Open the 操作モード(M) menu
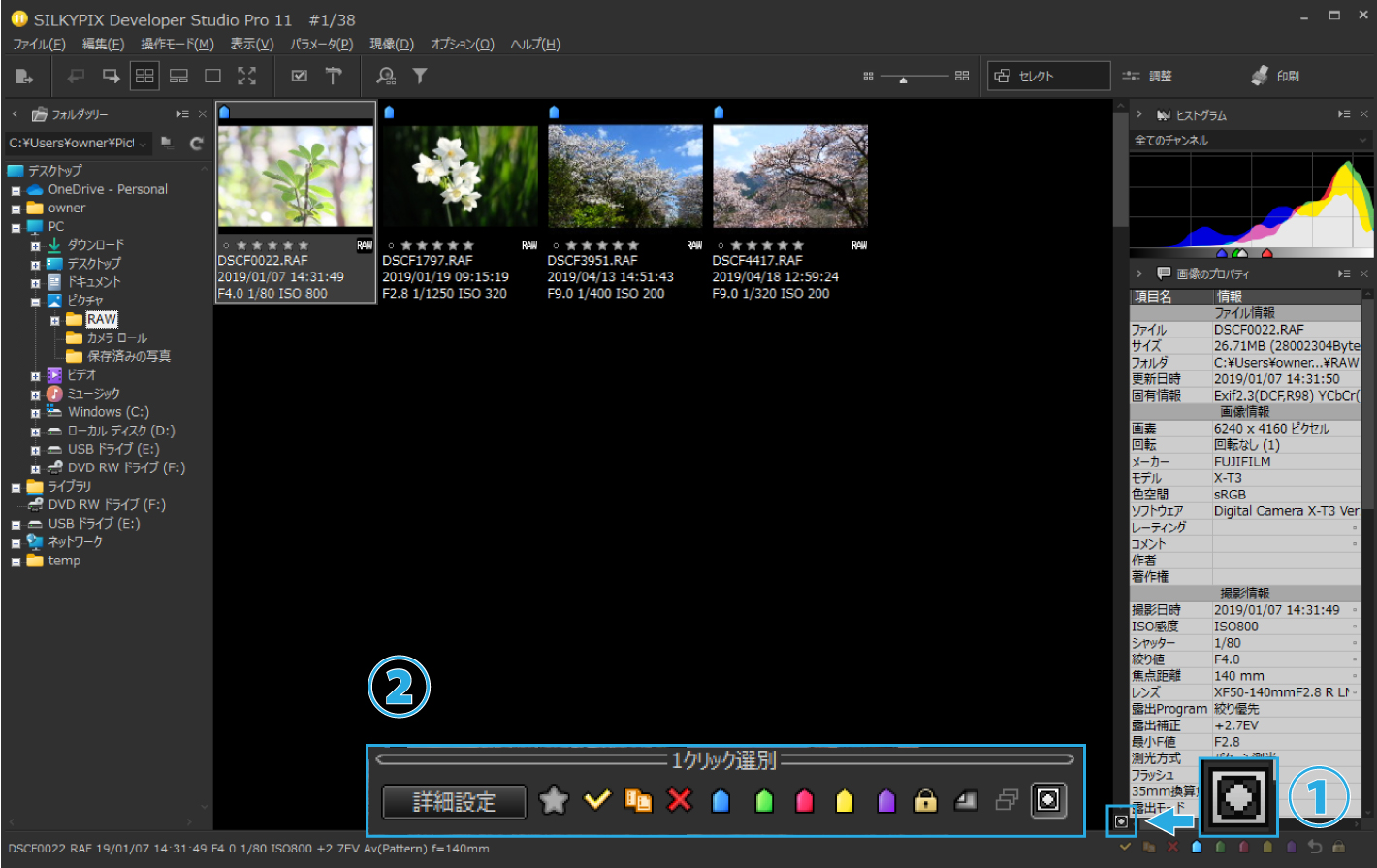The width and height of the screenshot is (1377, 868). pos(177,44)
